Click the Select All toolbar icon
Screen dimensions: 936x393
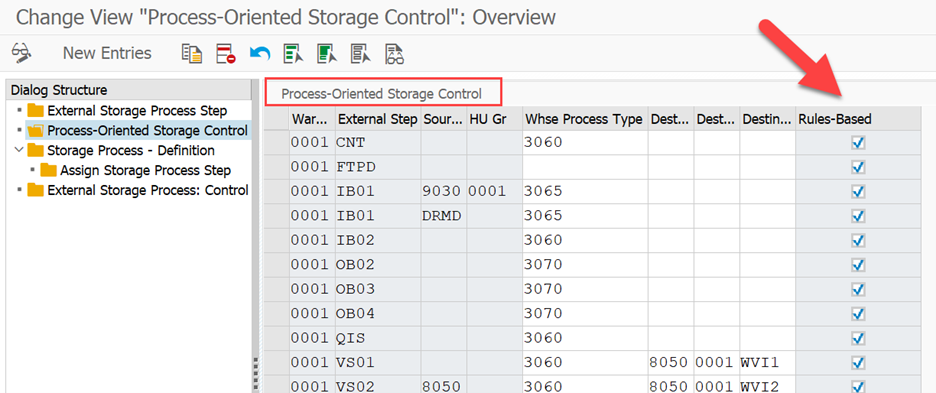294,53
